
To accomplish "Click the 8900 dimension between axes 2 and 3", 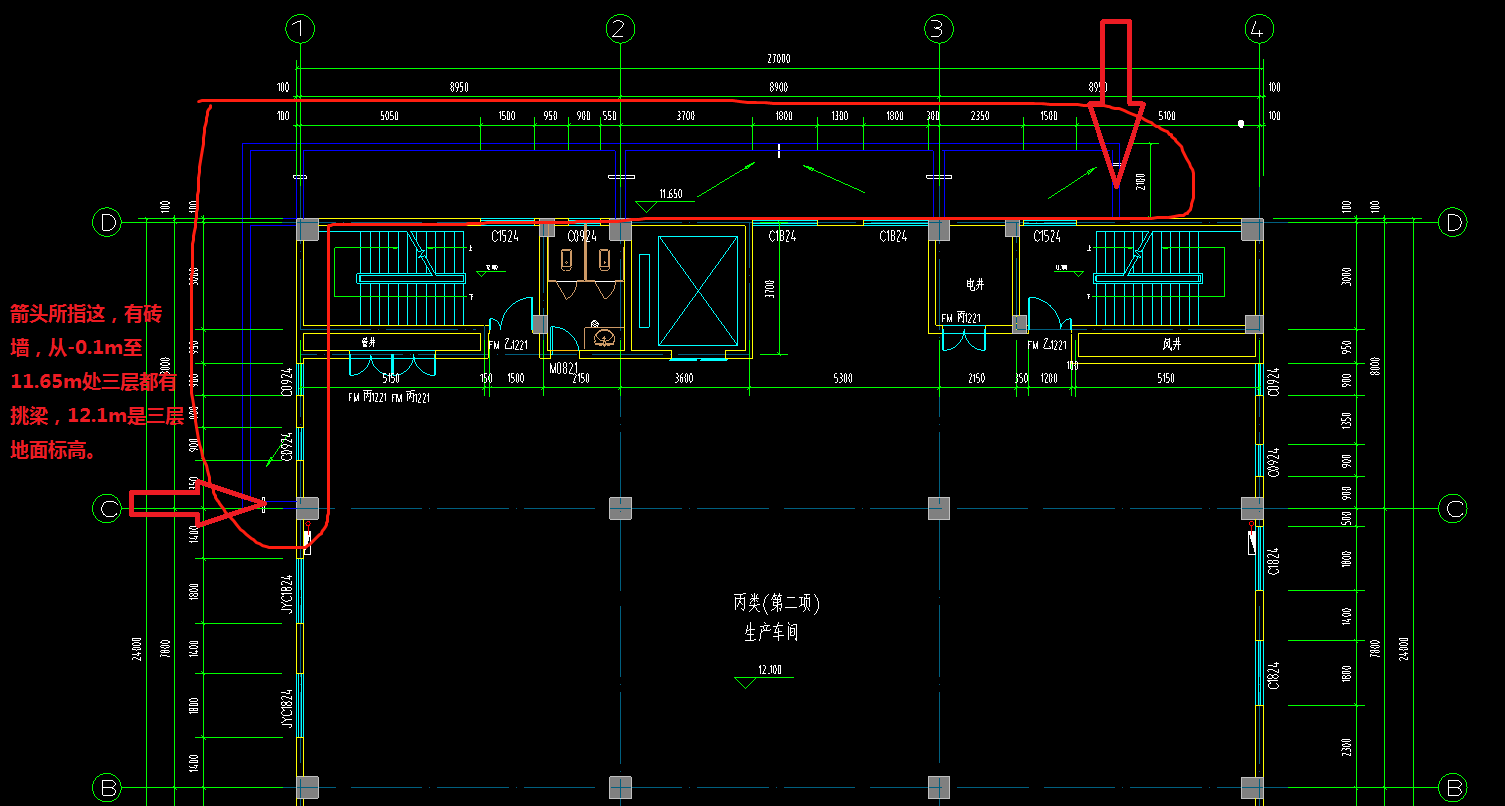I will (x=778, y=88).
